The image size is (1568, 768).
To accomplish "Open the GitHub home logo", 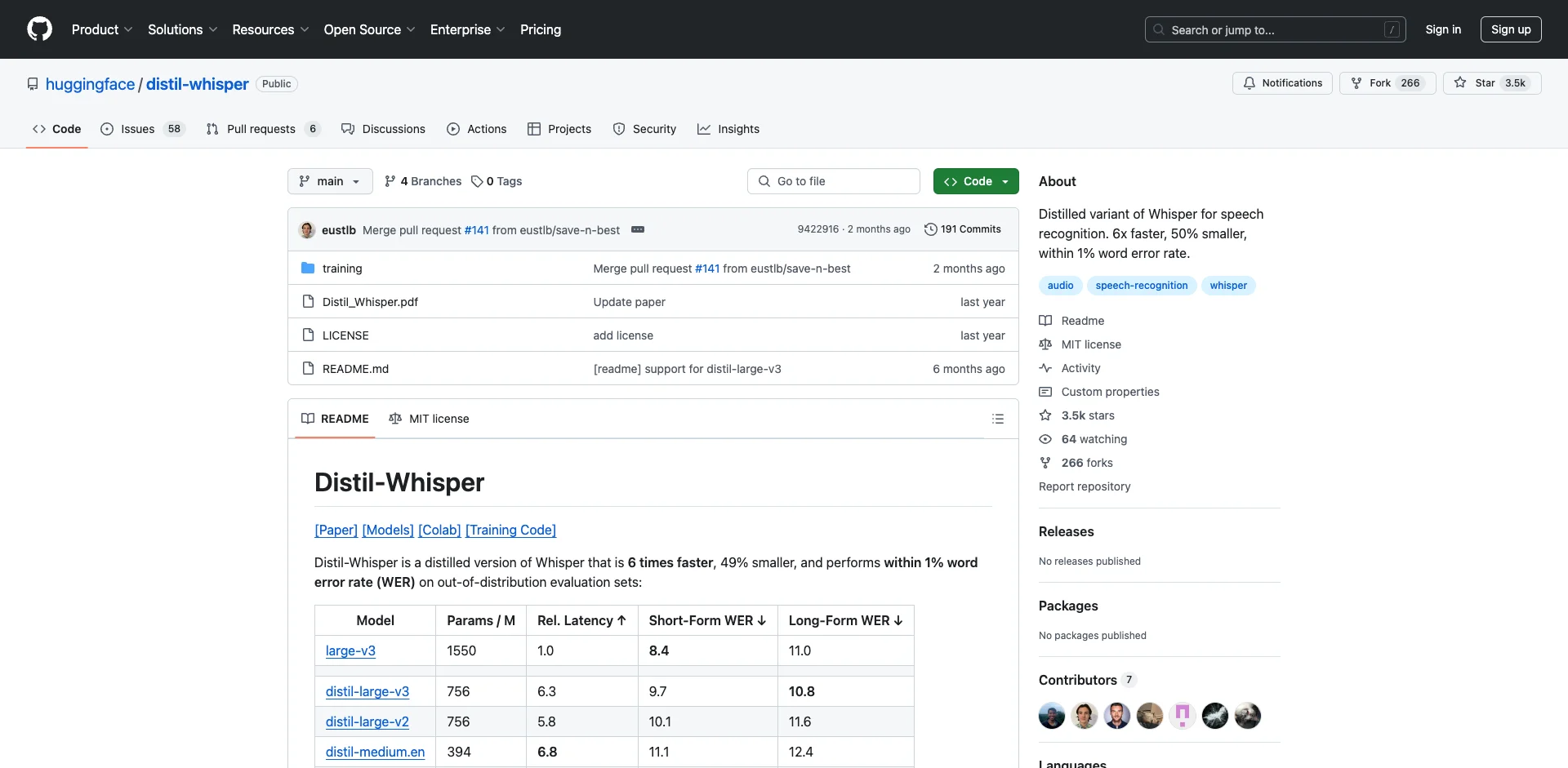I will point(39,29).
